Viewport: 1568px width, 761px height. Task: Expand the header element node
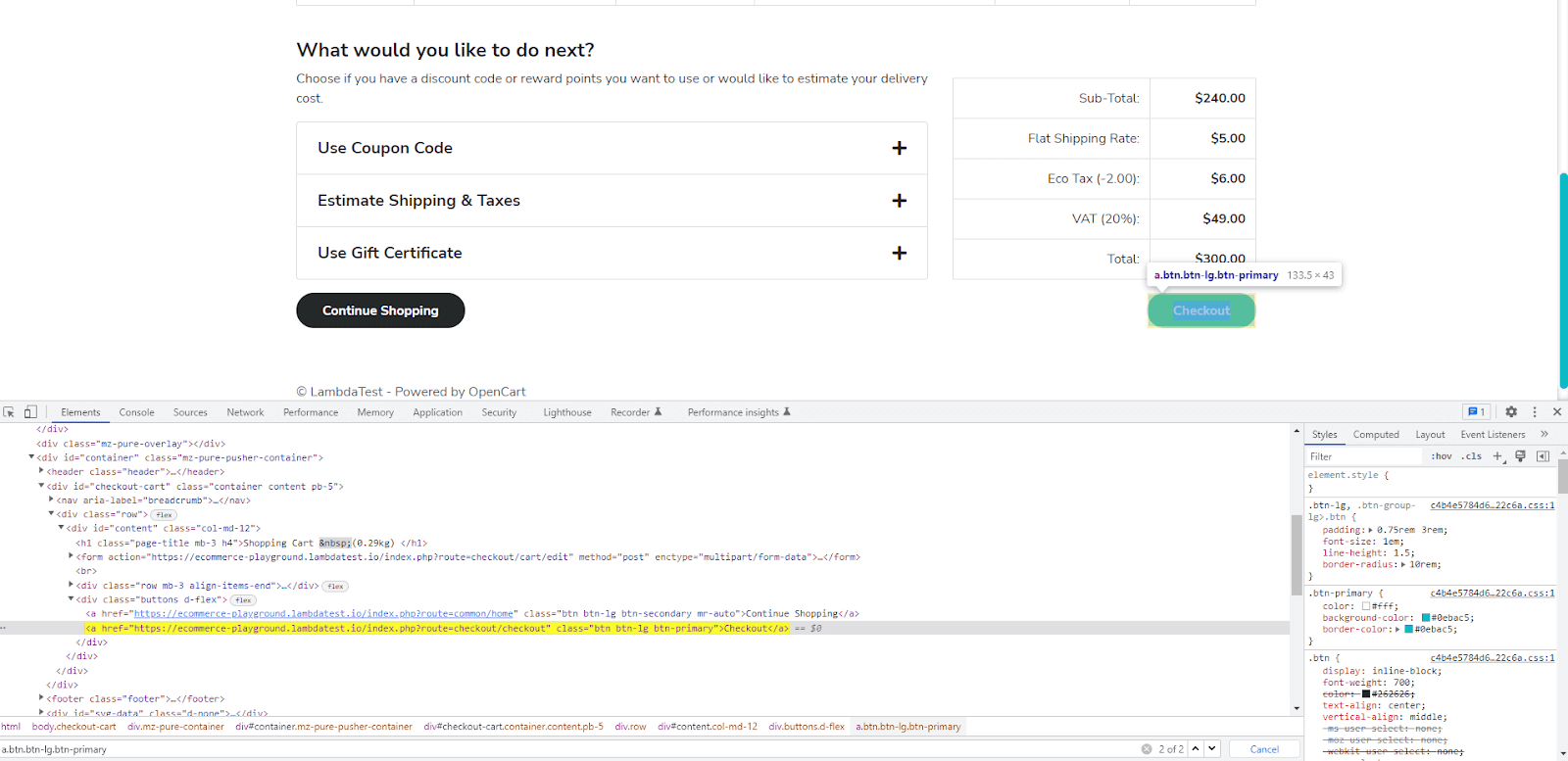[x=41, y=471]
